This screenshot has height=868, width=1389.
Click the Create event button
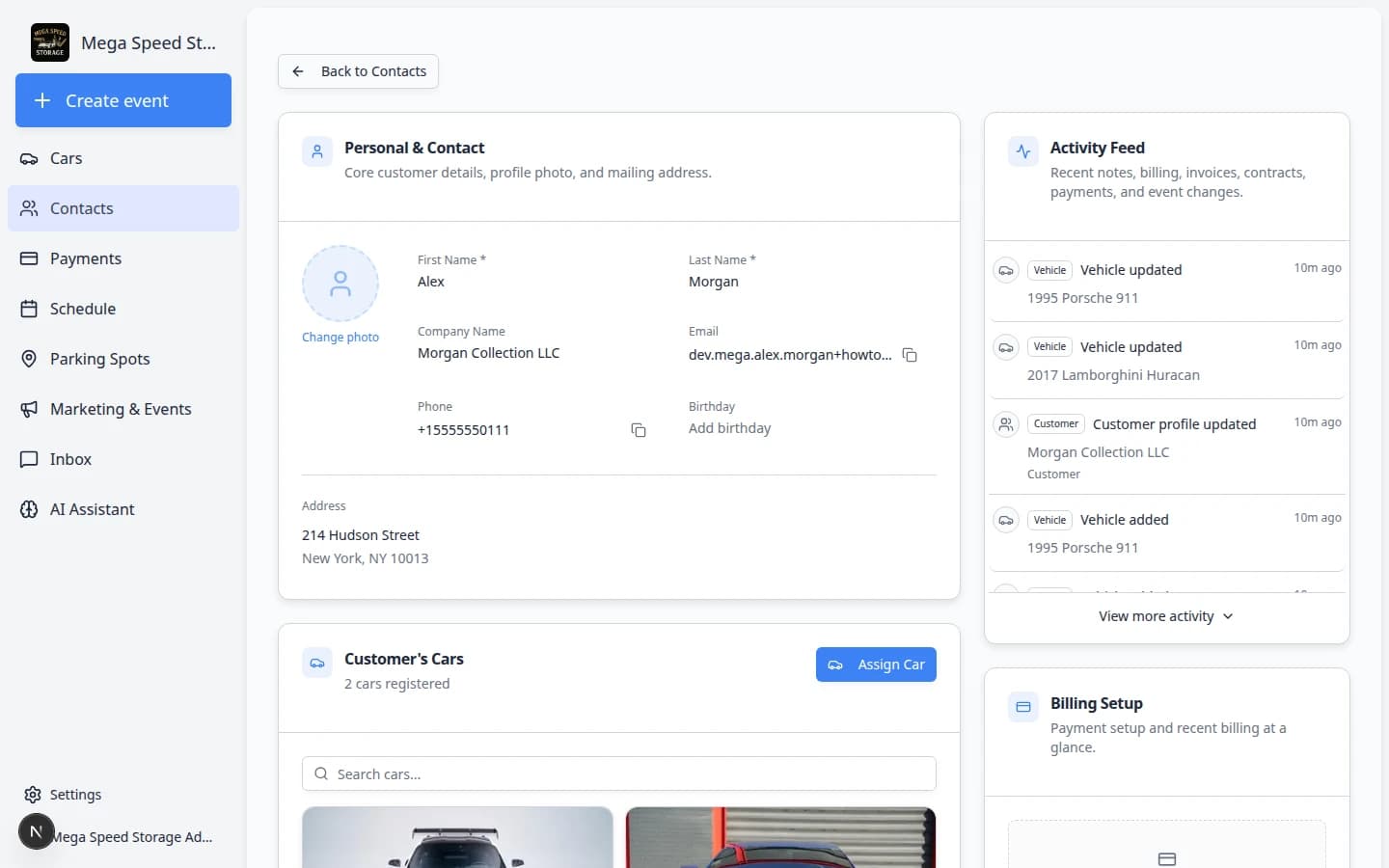[x=123, y=100]
